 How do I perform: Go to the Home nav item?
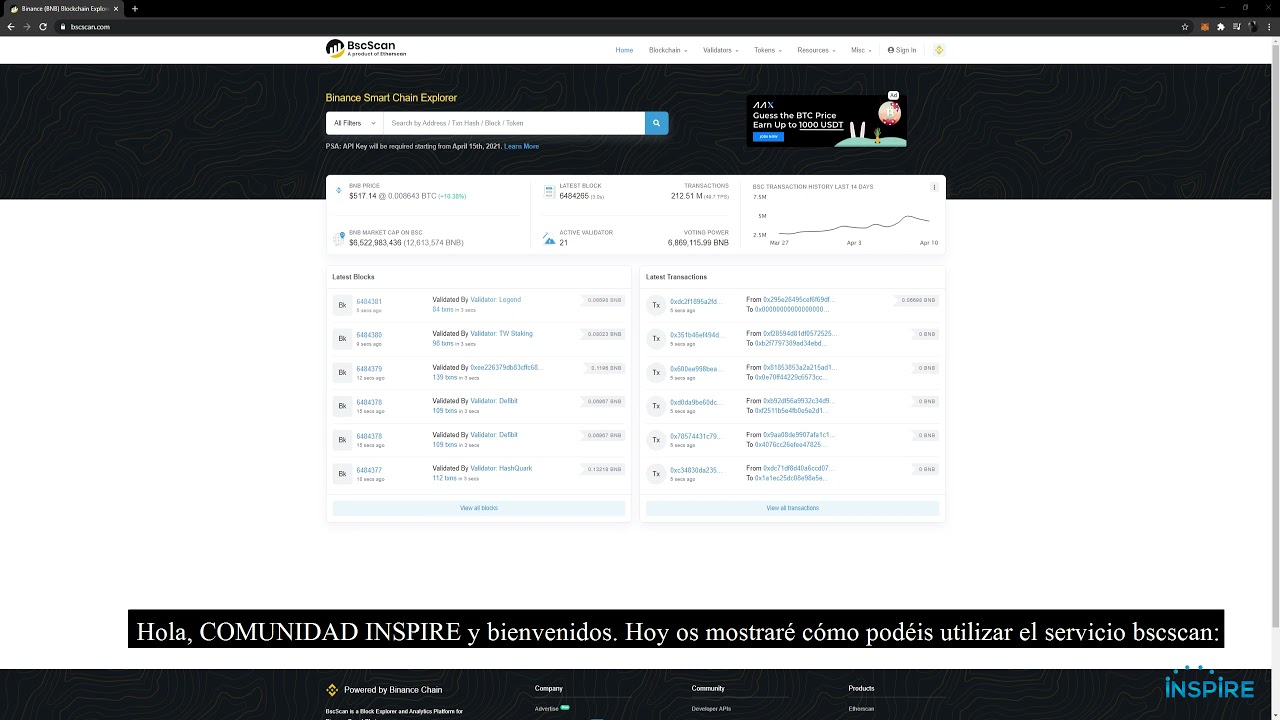[x=624, y=50]
